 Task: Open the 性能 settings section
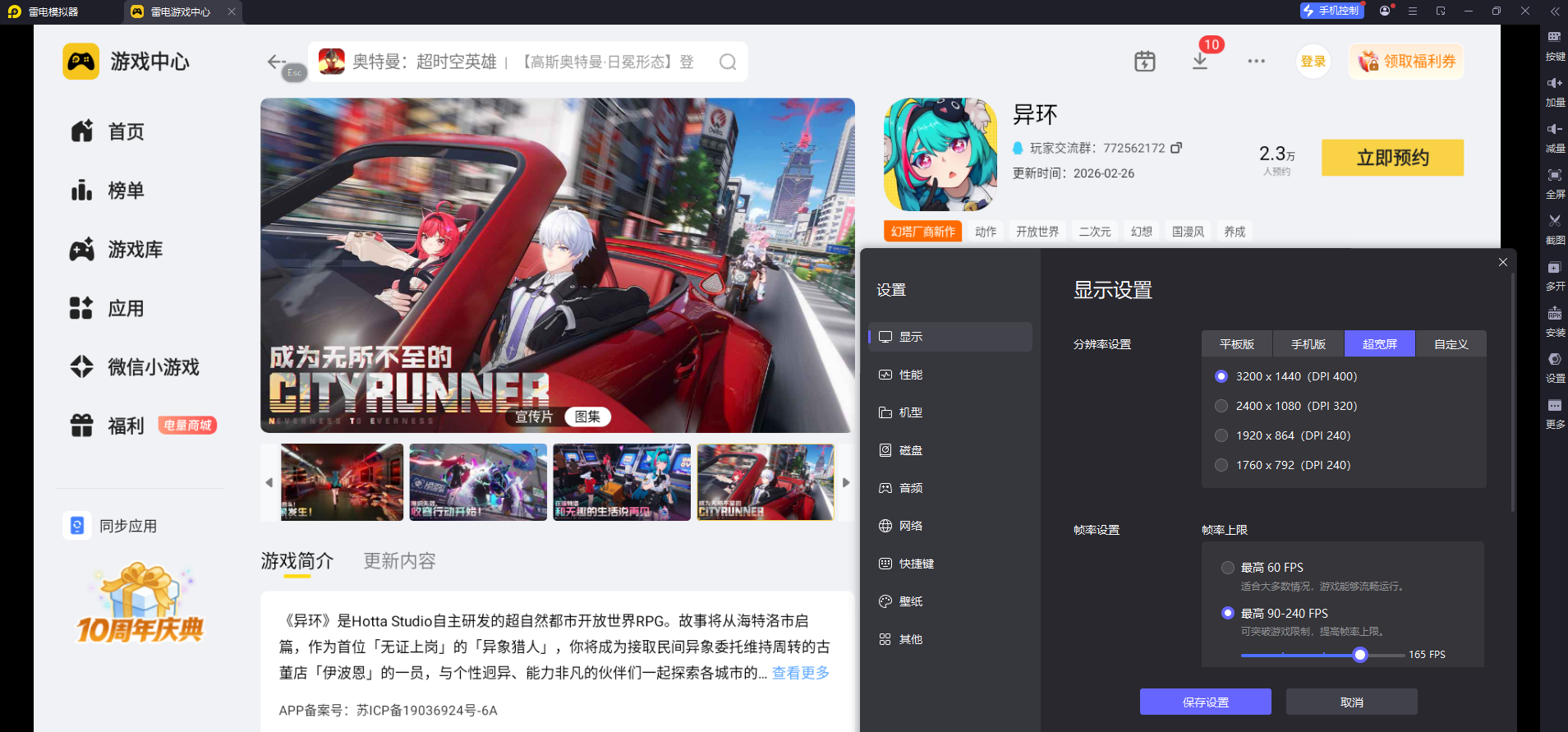point(910,375)
